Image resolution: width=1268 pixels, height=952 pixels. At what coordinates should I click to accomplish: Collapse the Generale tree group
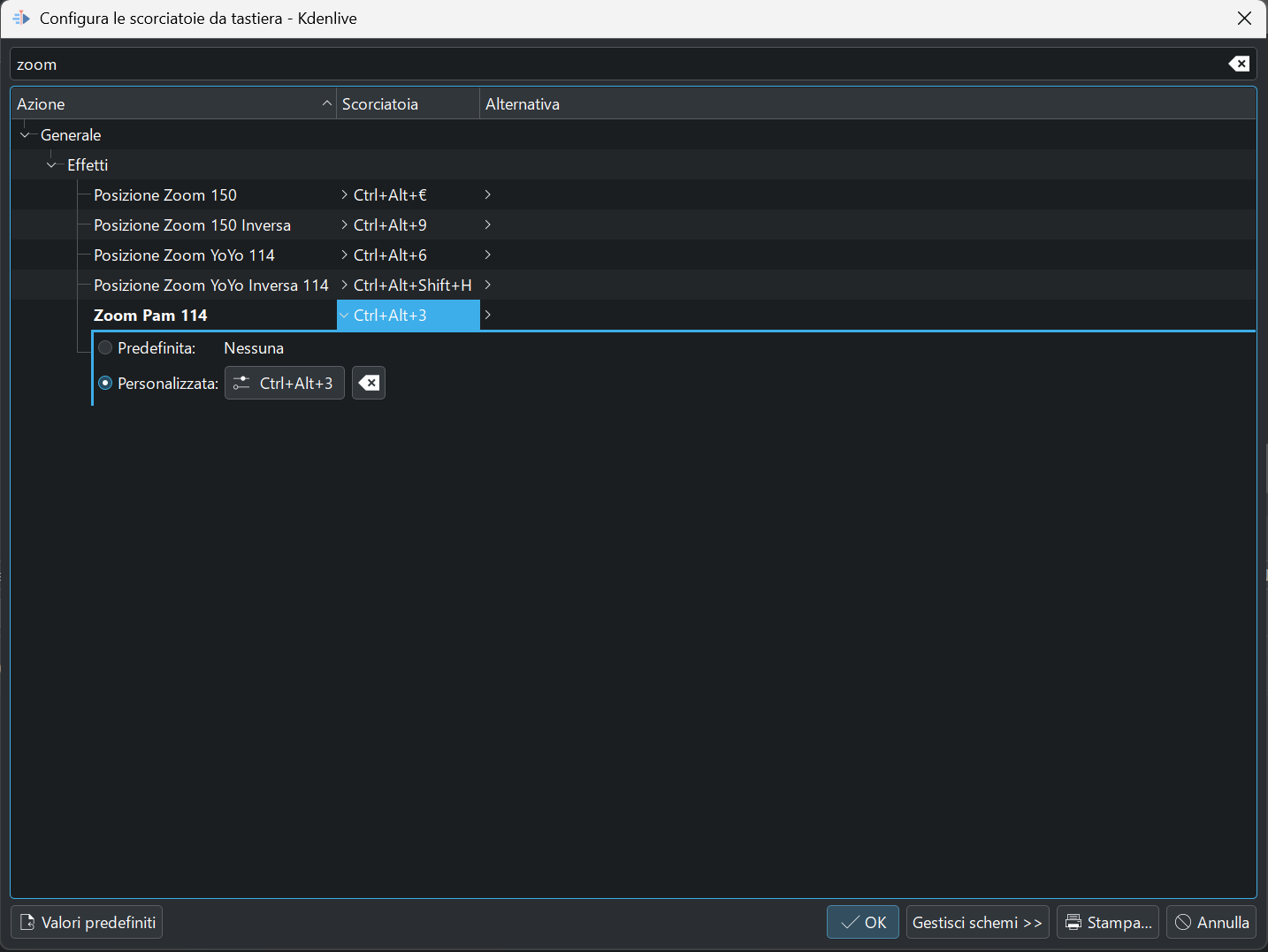[25, 135]
